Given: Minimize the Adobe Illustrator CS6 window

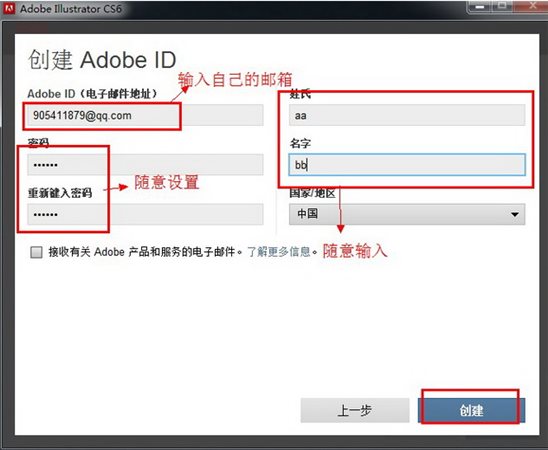Looking at the screenshot, I should (481, 6).
